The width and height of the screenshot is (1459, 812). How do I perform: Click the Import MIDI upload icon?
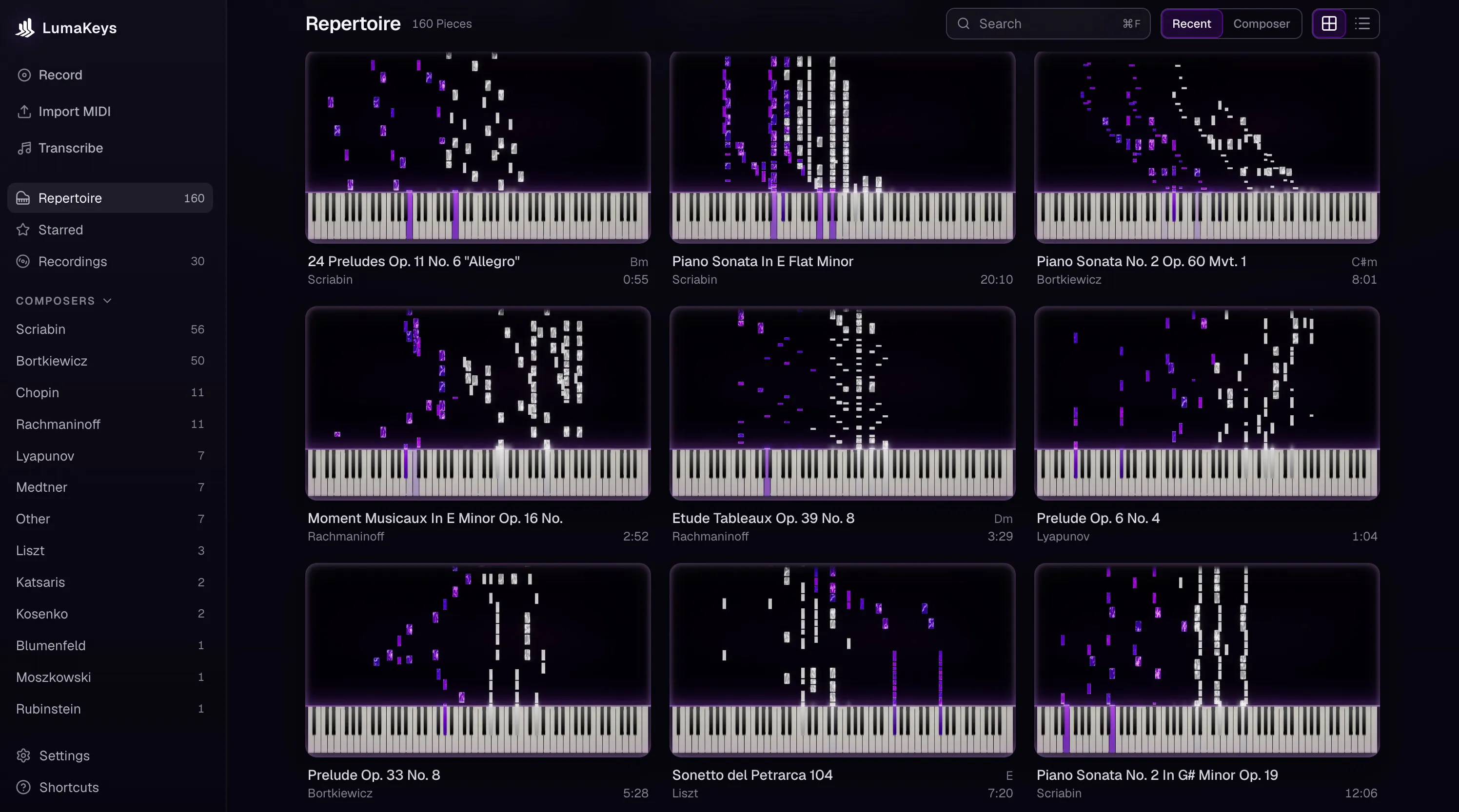[x=24, y=112]
